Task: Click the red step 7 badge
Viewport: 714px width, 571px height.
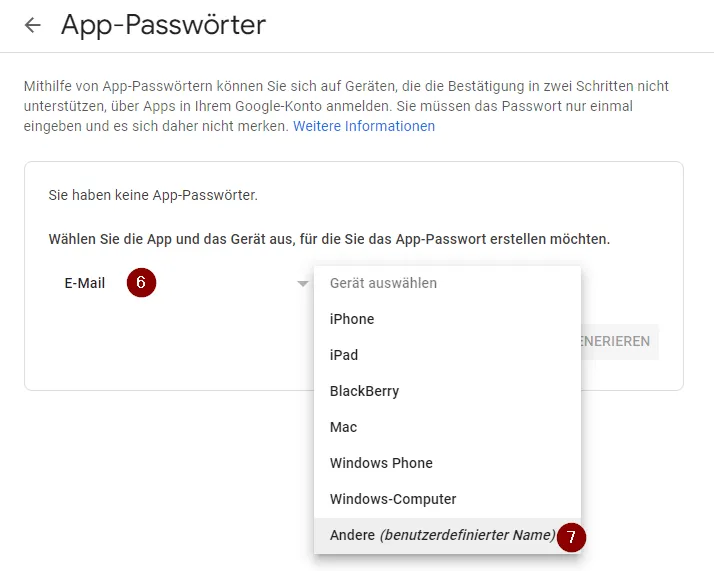Action: coord(571,536)
